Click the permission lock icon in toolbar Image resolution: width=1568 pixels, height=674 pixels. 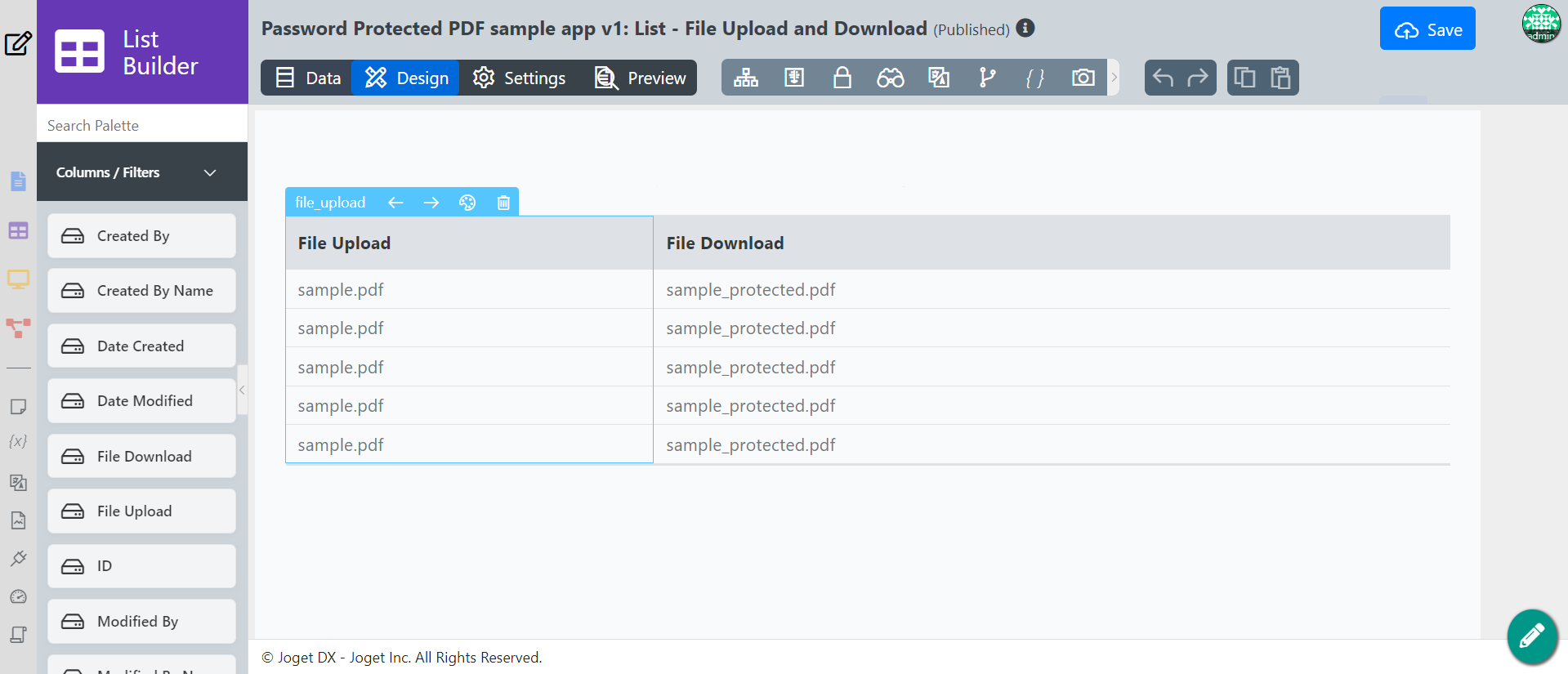coord(842,78)
